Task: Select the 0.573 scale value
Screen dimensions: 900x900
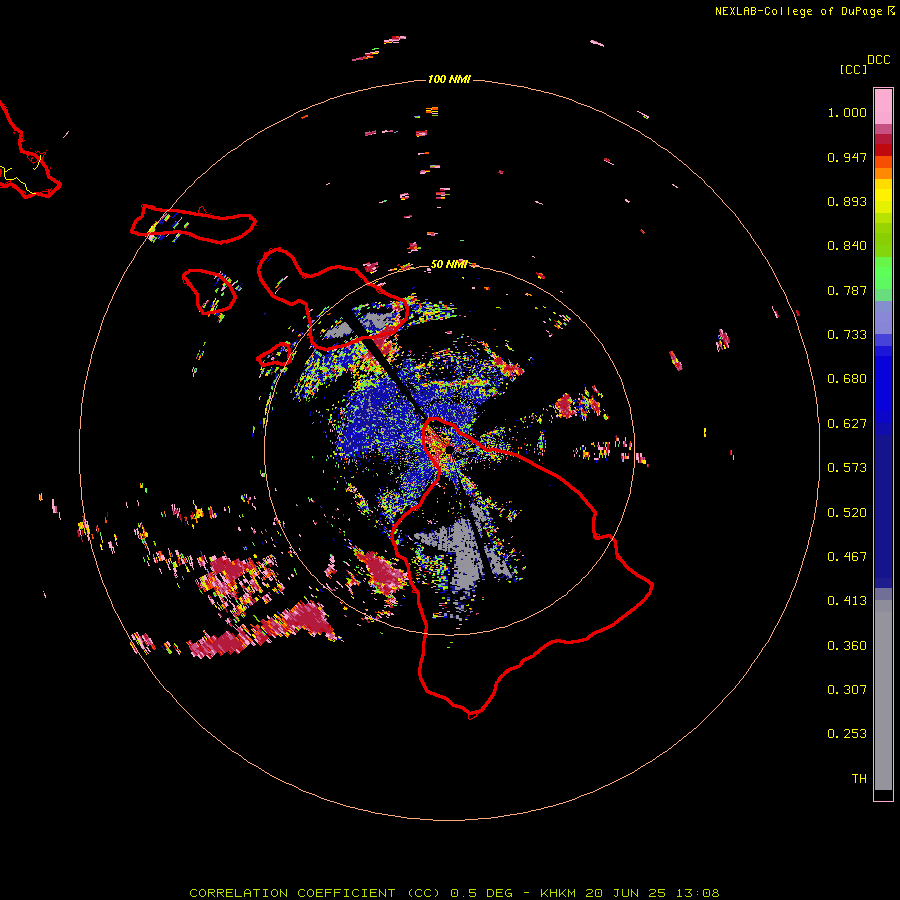Action: click(x=847, y=468)
